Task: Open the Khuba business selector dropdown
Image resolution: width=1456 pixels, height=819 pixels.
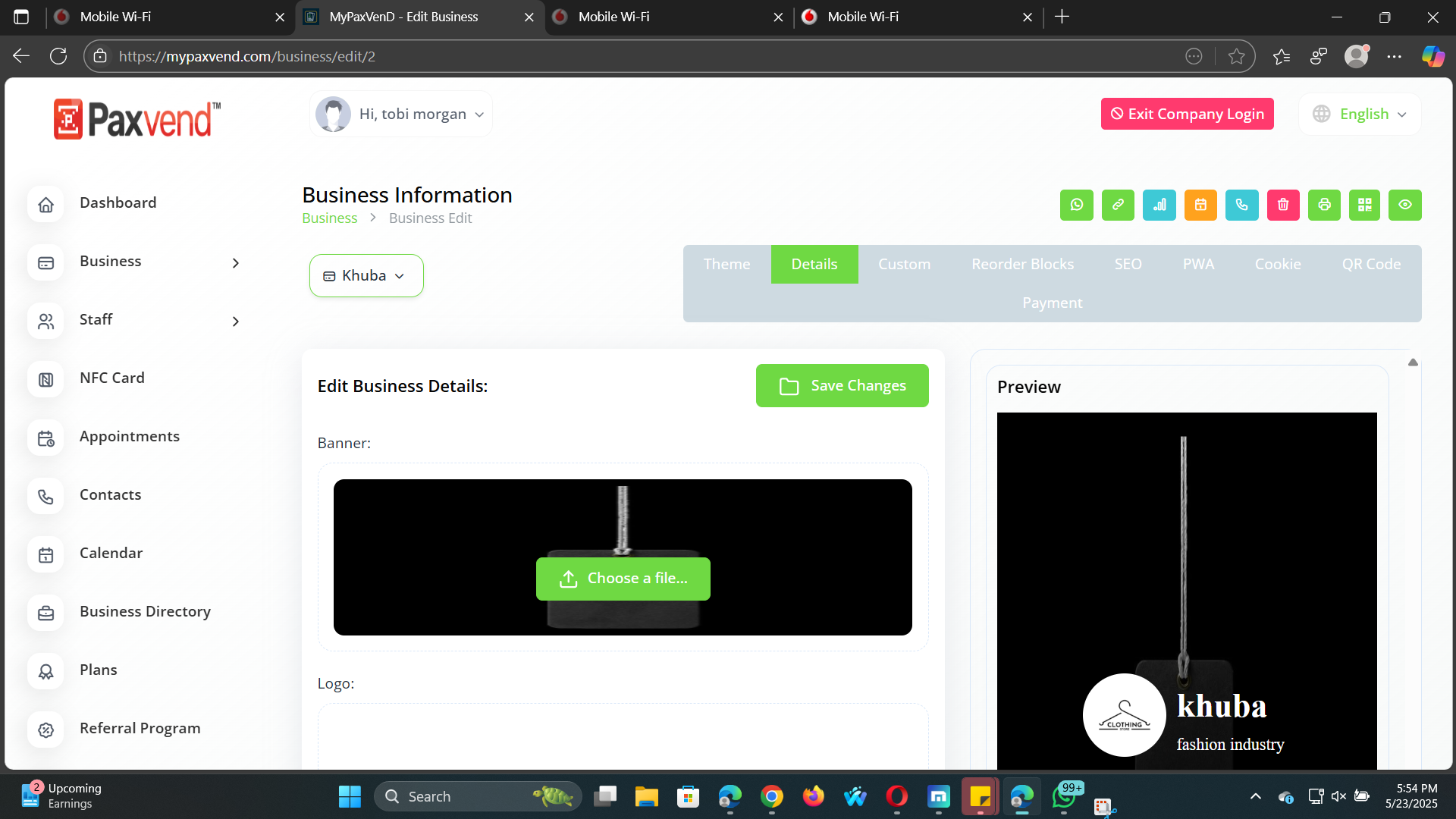Action: pos(366,275)
